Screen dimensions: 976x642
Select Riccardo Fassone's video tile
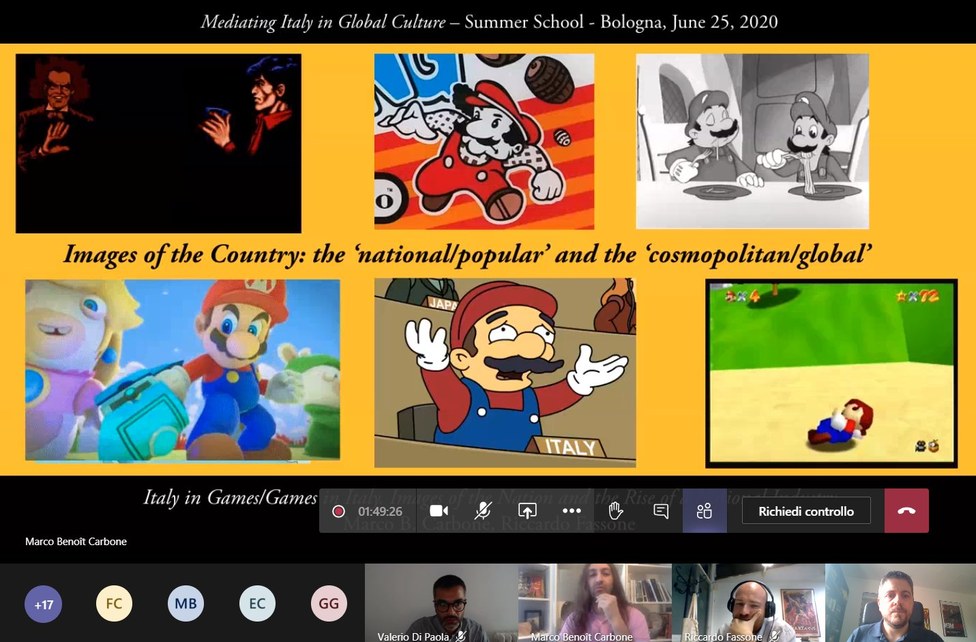coord(749,603)
